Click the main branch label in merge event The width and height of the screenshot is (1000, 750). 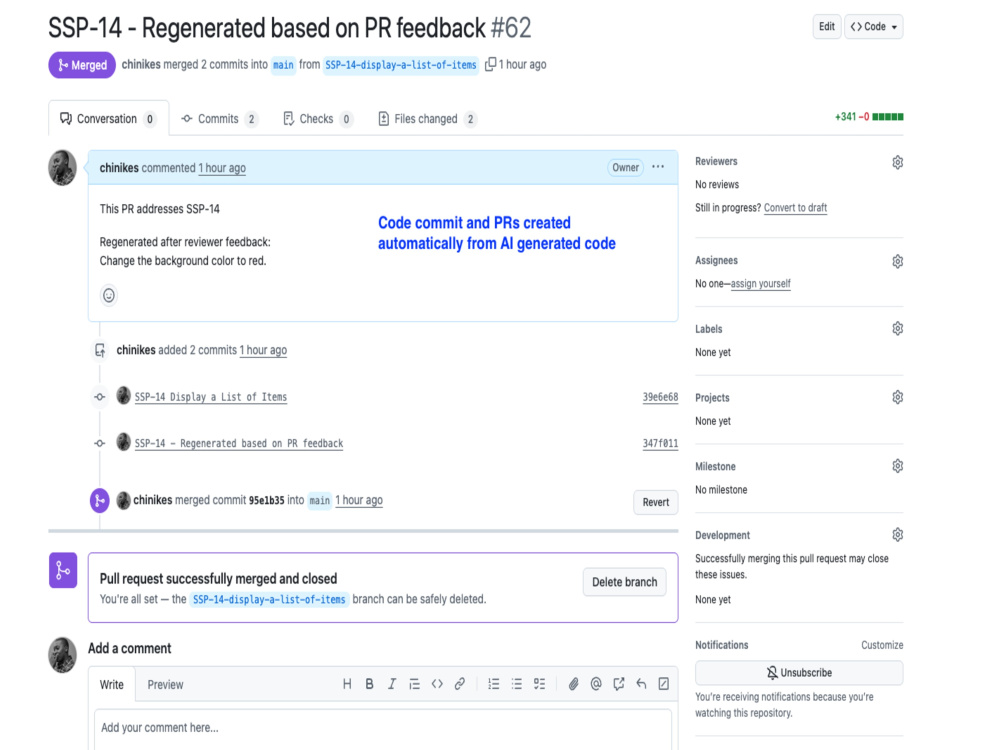coord(320,500)
